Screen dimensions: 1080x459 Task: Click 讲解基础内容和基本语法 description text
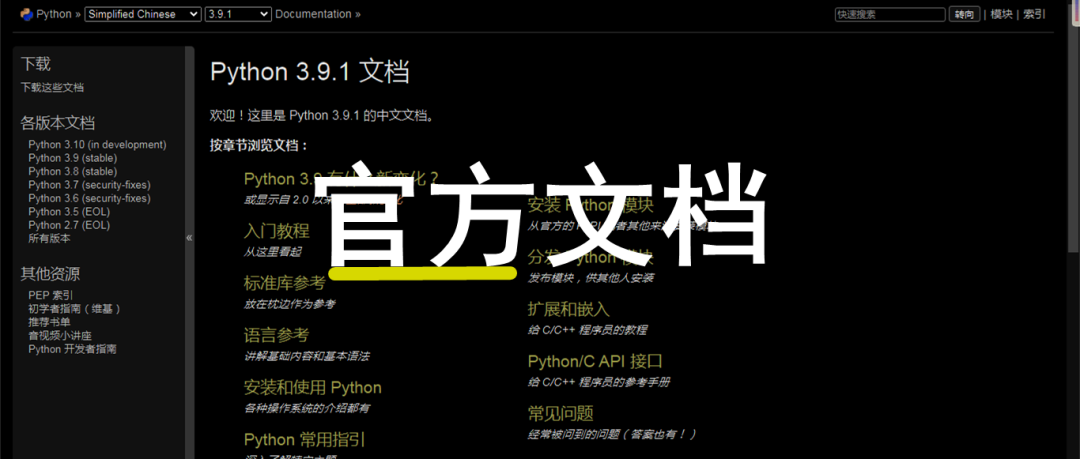click(307, 356)
